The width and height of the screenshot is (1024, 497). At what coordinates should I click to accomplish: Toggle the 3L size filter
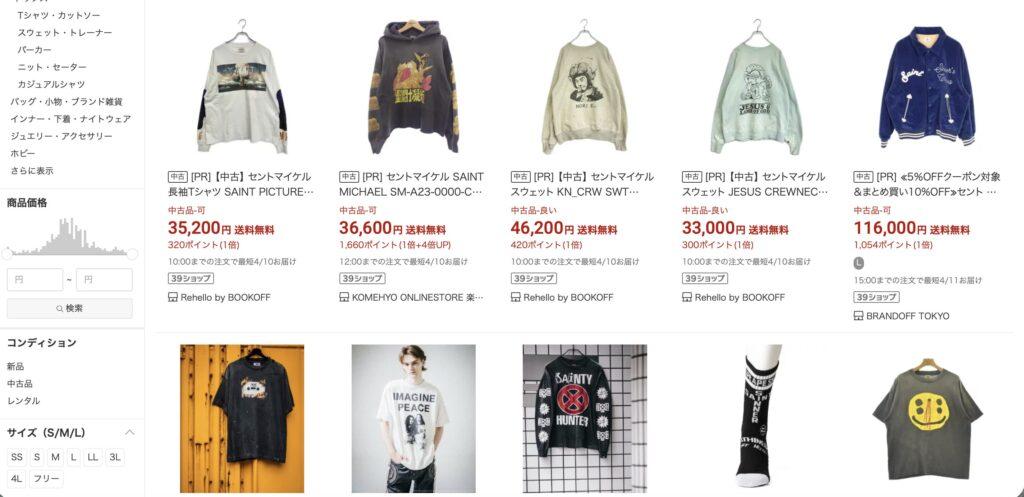(115, 457)
